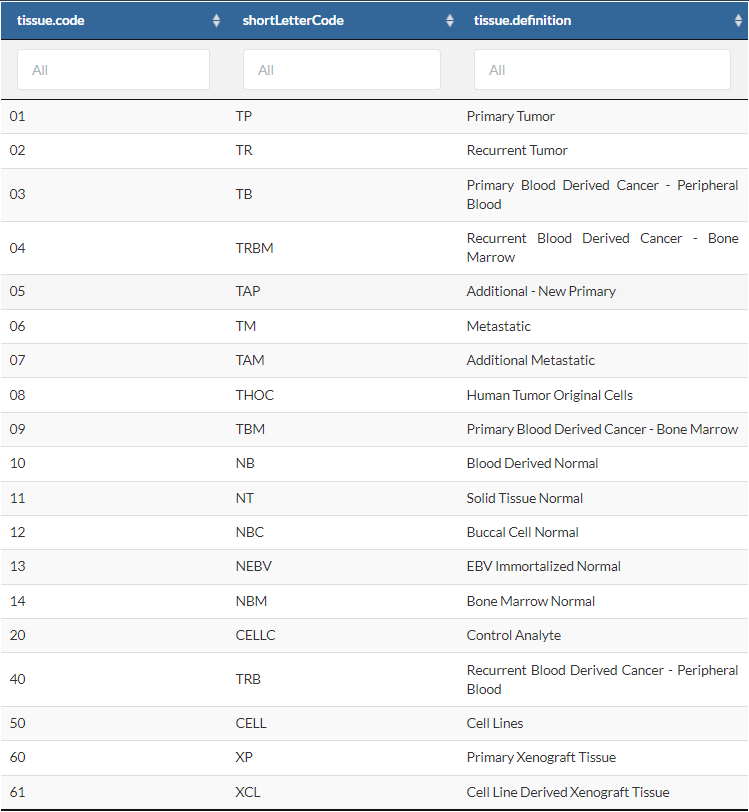Select the Additional Metastatic definition

click(530, 360)
